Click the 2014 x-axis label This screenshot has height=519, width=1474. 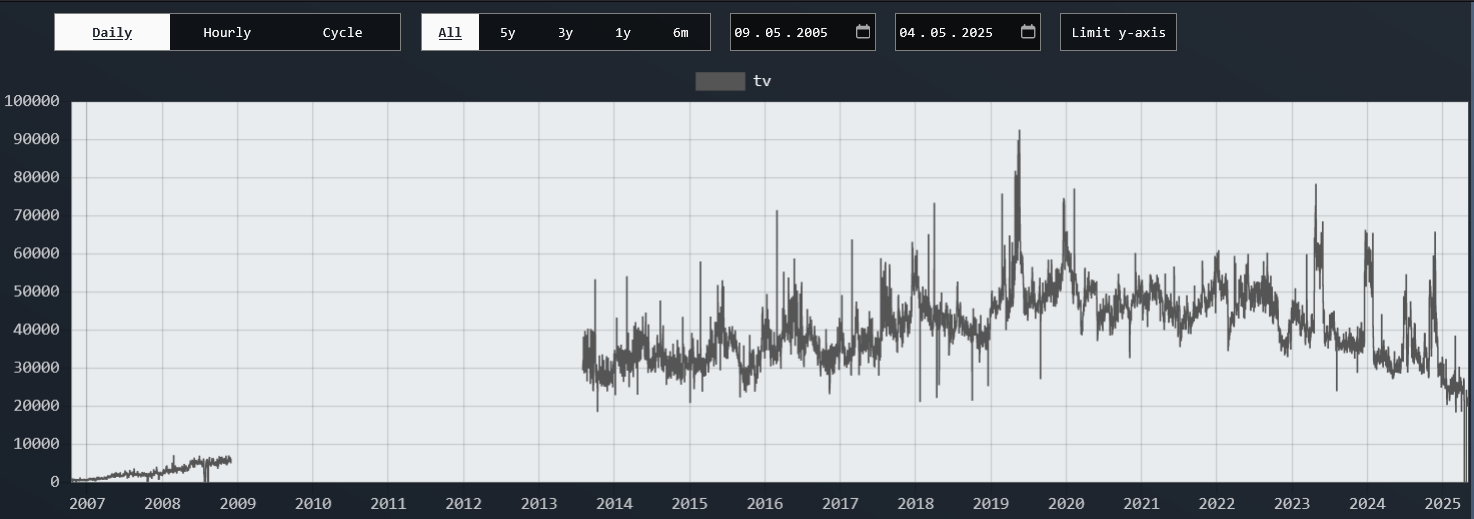[614, 503]
